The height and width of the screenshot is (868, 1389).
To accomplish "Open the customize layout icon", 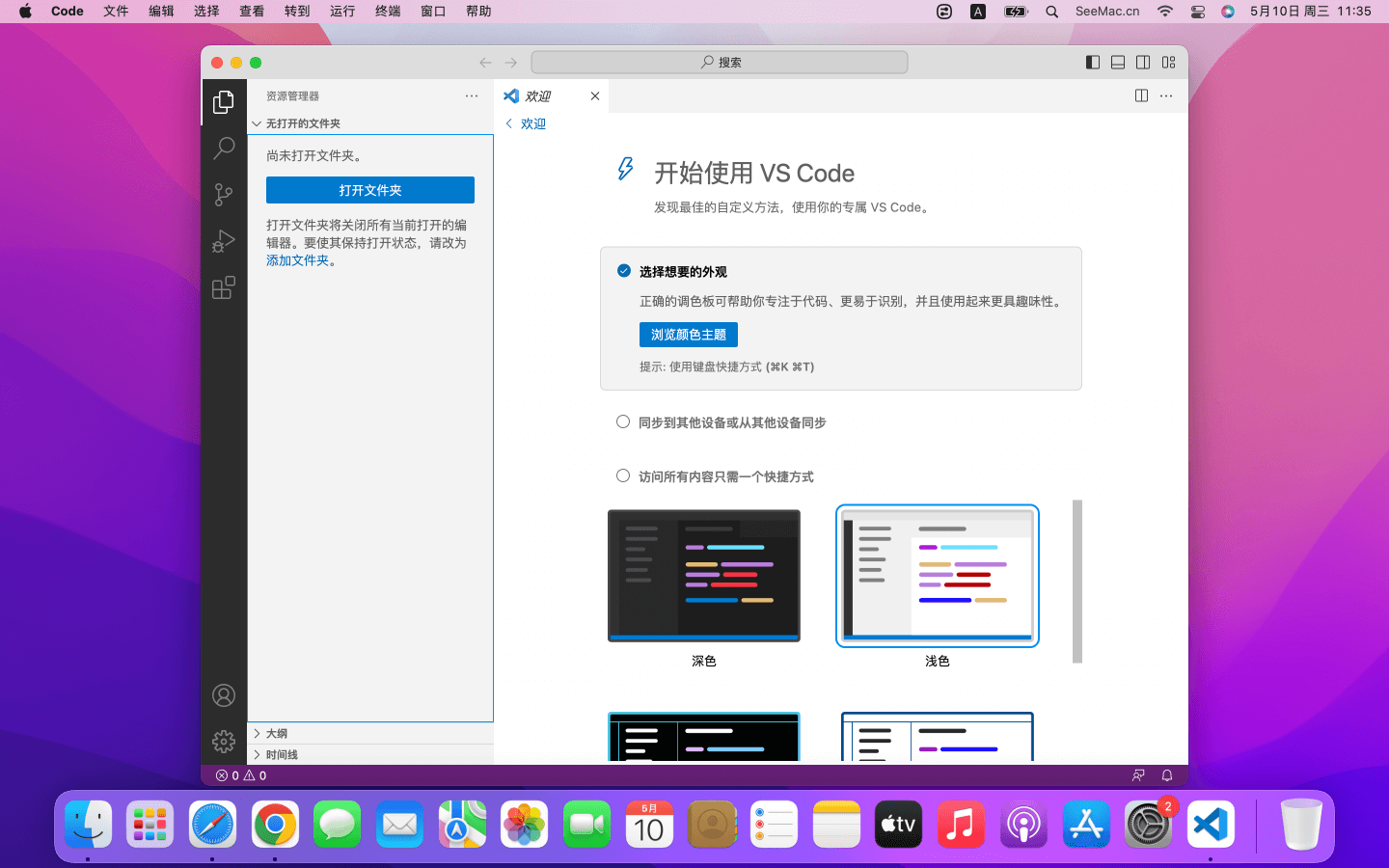I will click(x=1169, y=63).
